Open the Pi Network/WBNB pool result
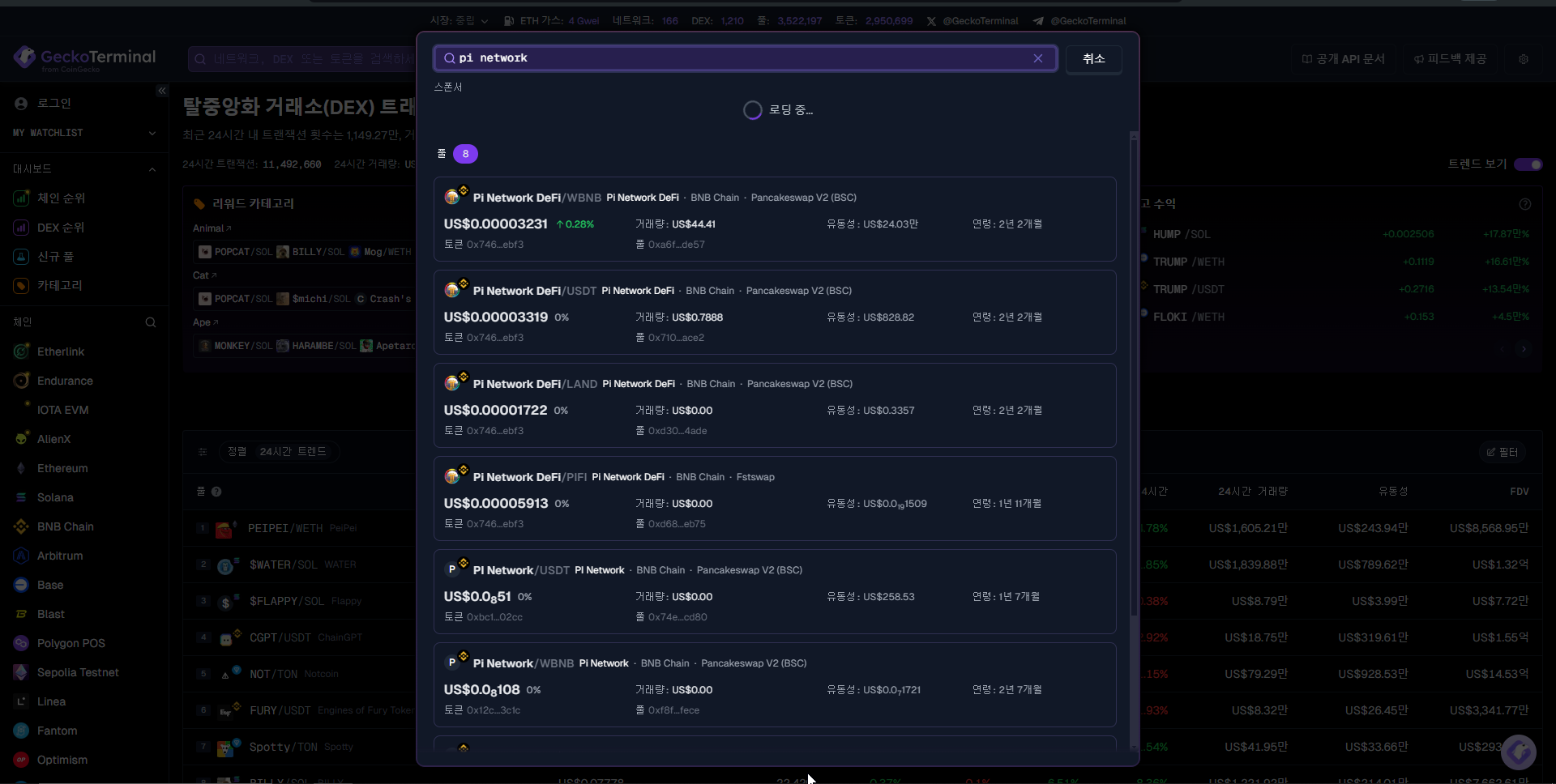The image size is (1556, 784). (775, 685)
